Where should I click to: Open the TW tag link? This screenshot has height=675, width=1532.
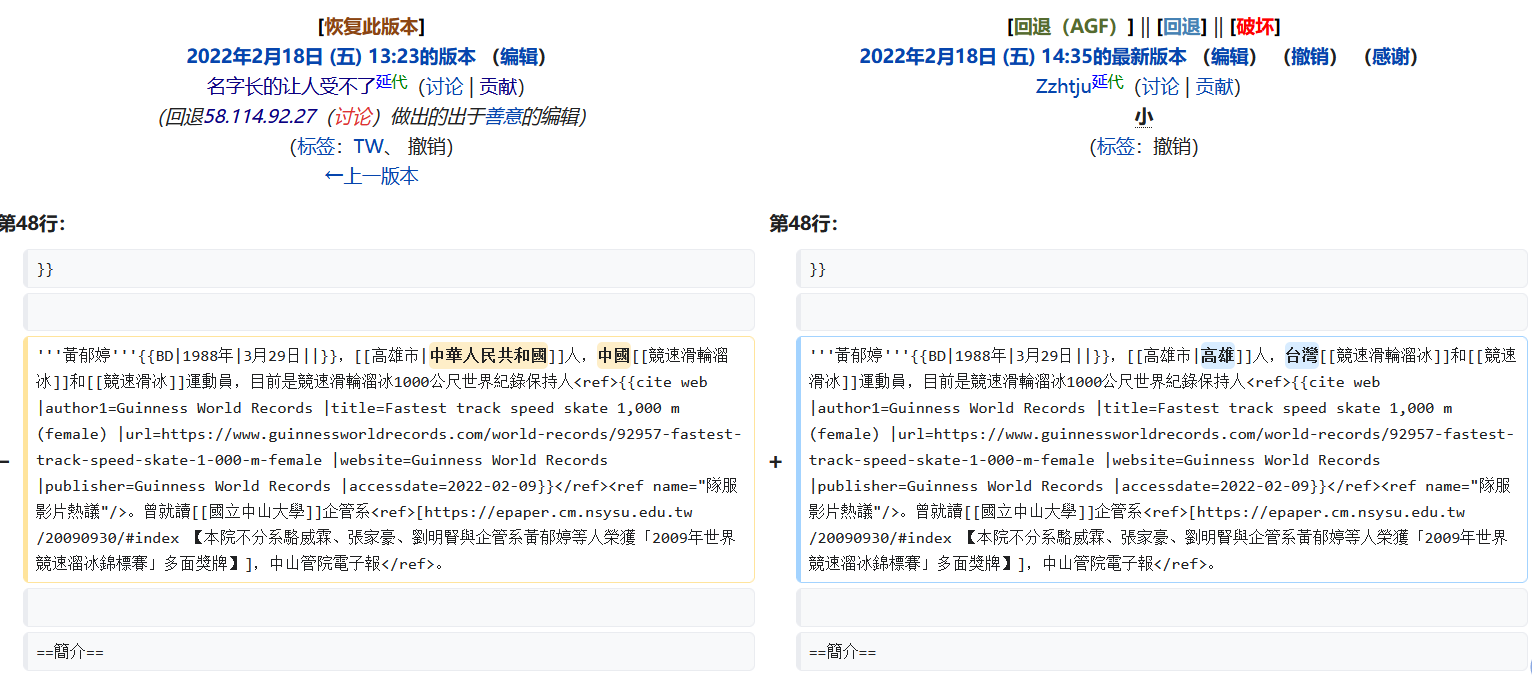368,146
